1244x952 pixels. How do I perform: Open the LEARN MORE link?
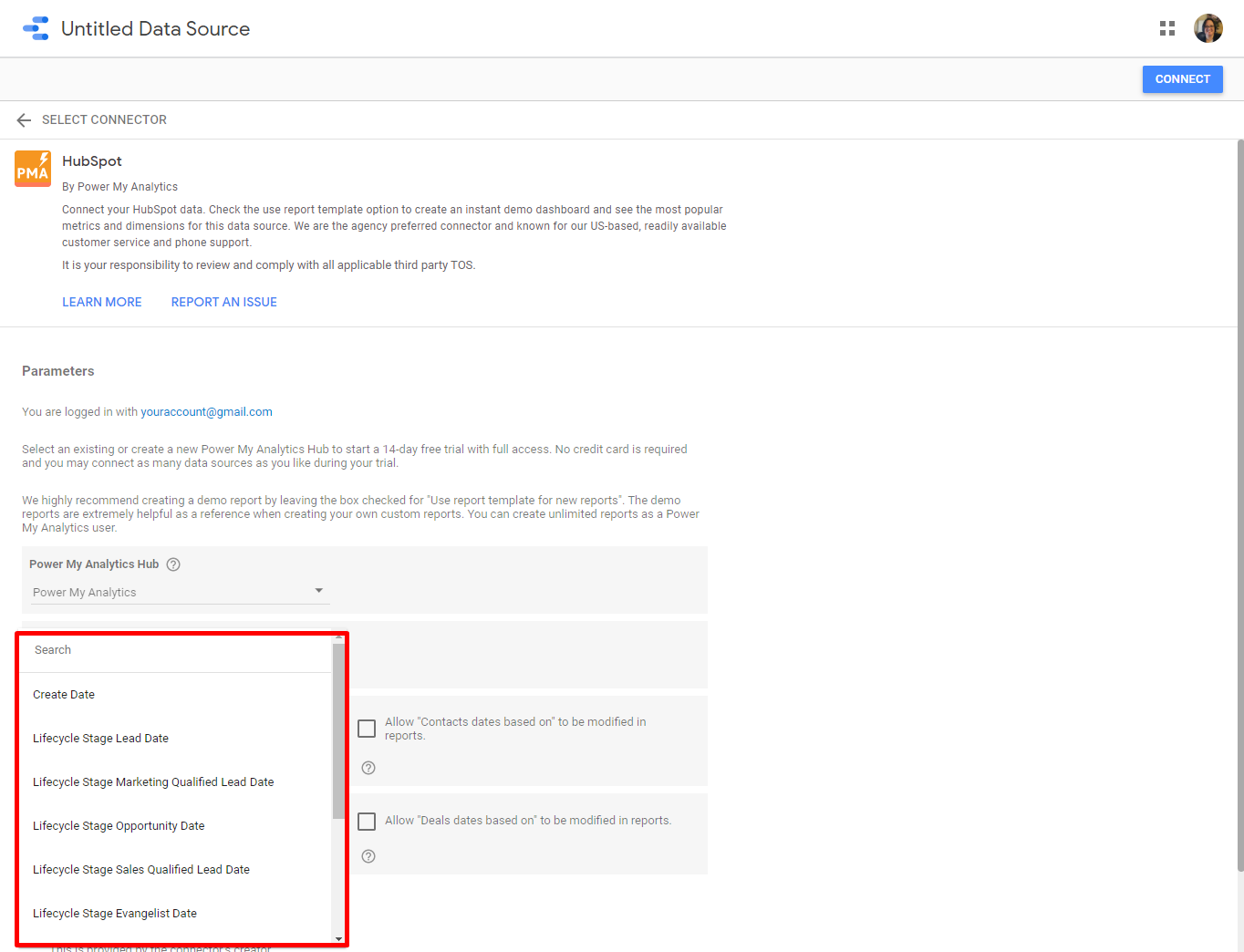tap(102, 302)
